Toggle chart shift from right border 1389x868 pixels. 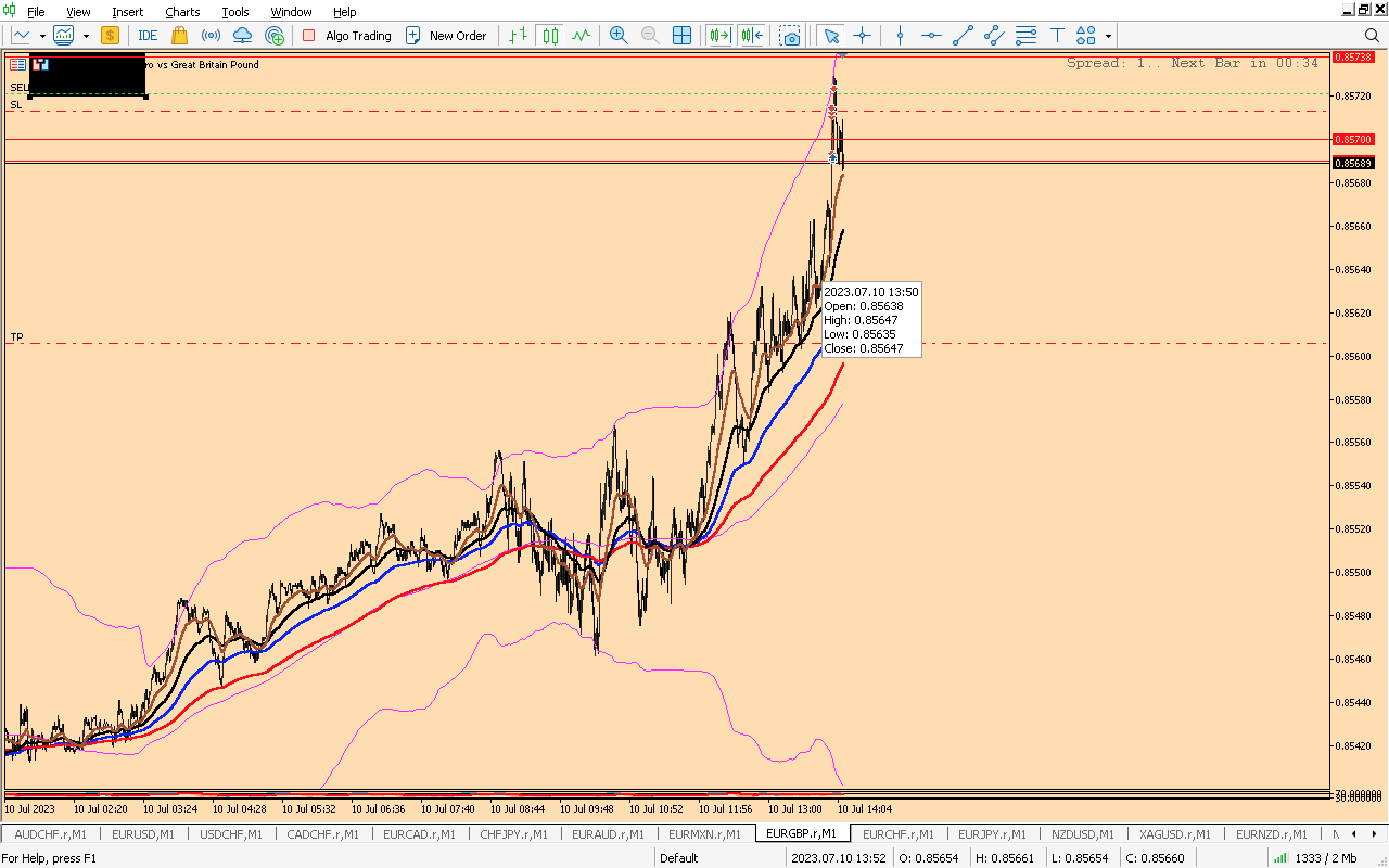click(x=752, y=36)
